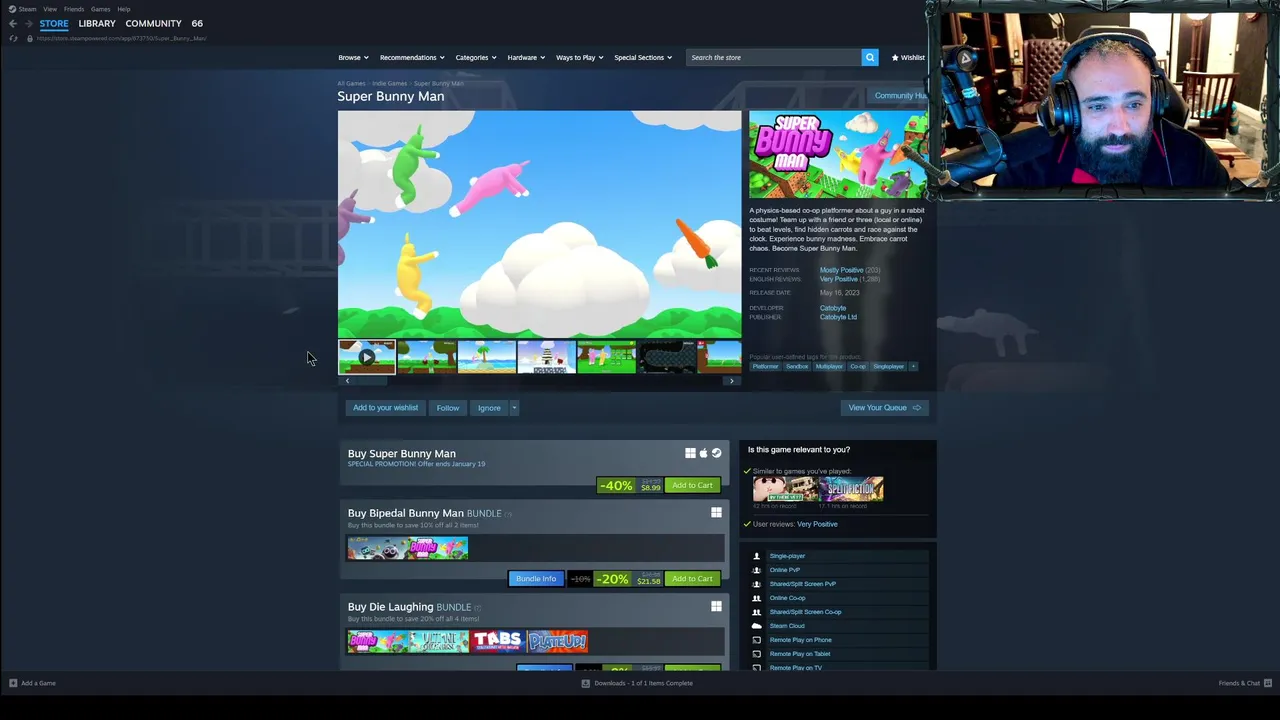Click the Catobyte Ltd publisher link

[838, 317]
